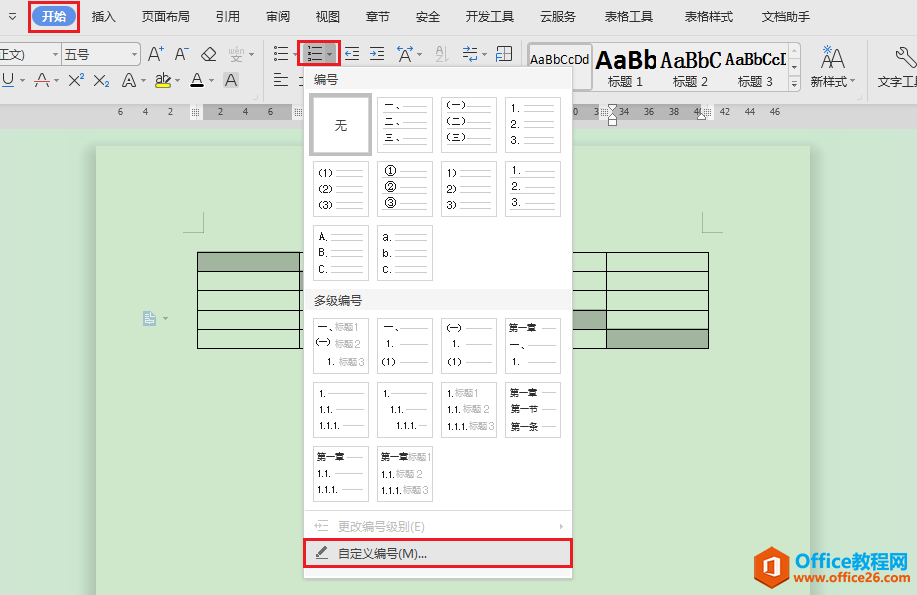Open the underline style dropdown arrow
Image resolution: width=917 pixels, height=595 pixels.
pyautogui.click(x=22, y=80)
